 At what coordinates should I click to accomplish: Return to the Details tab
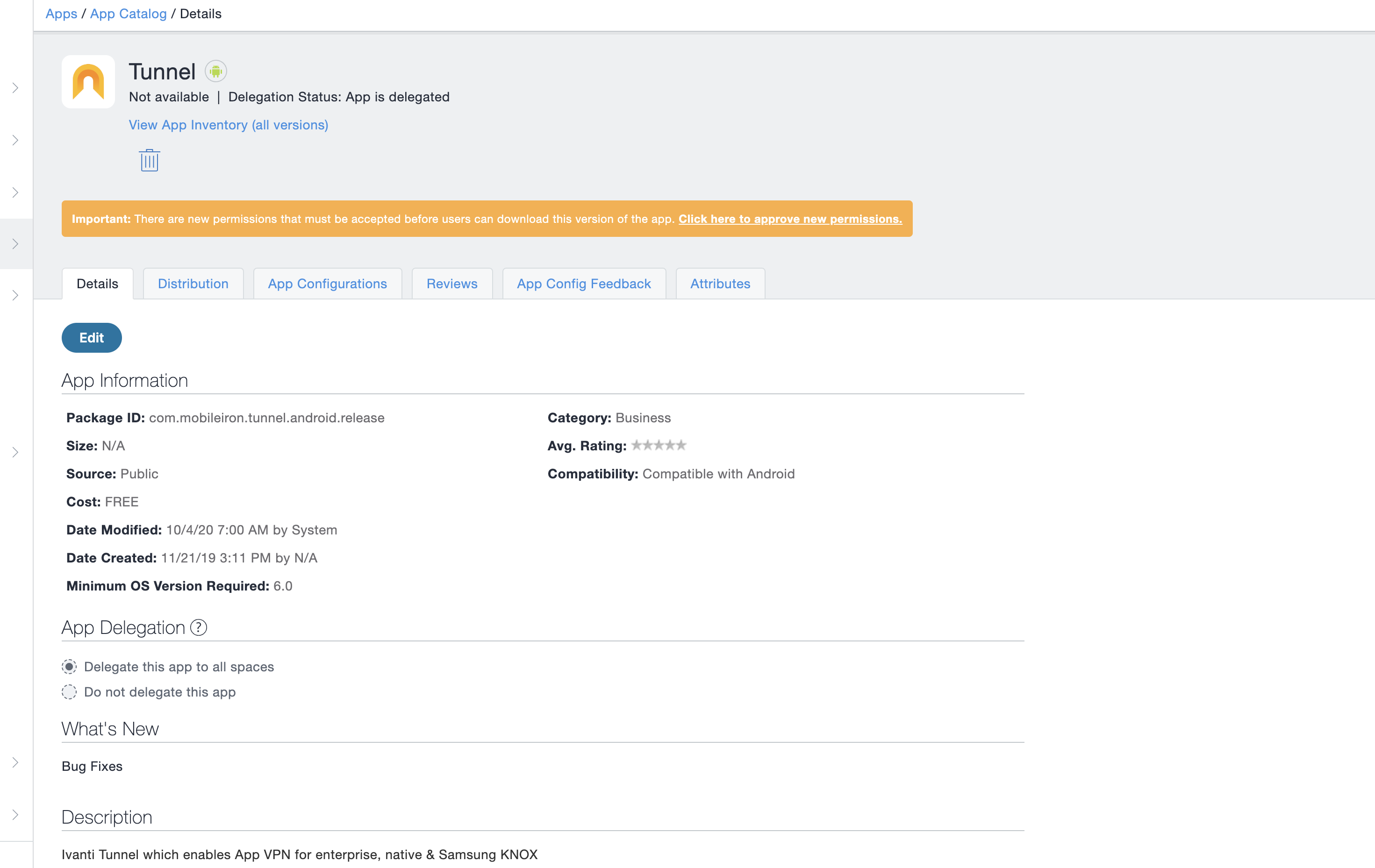pyautogui.click(x=97, y=283)
